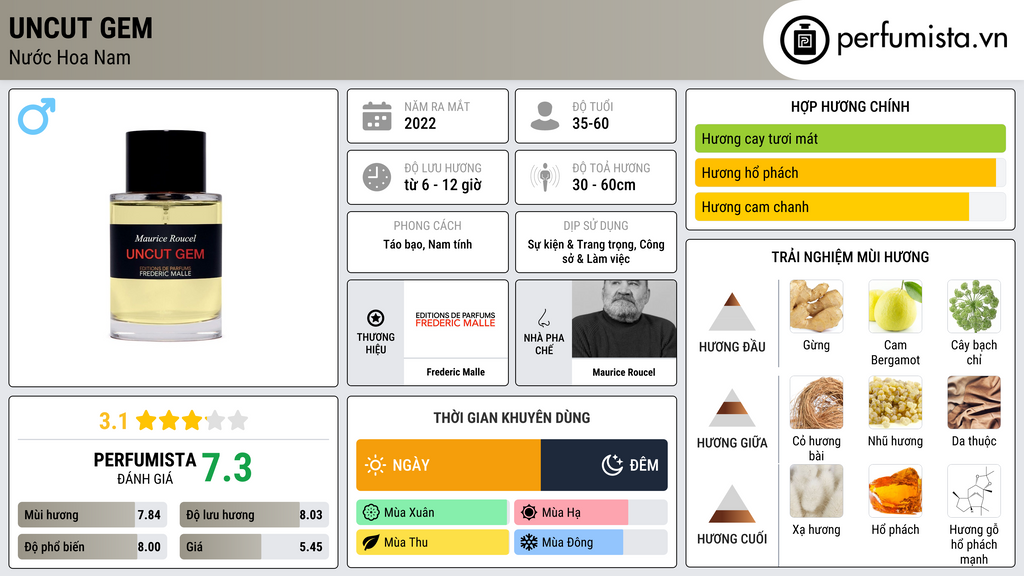
Task: Click the sun icon in the Ngày bar
Action: tap(375, 465)
